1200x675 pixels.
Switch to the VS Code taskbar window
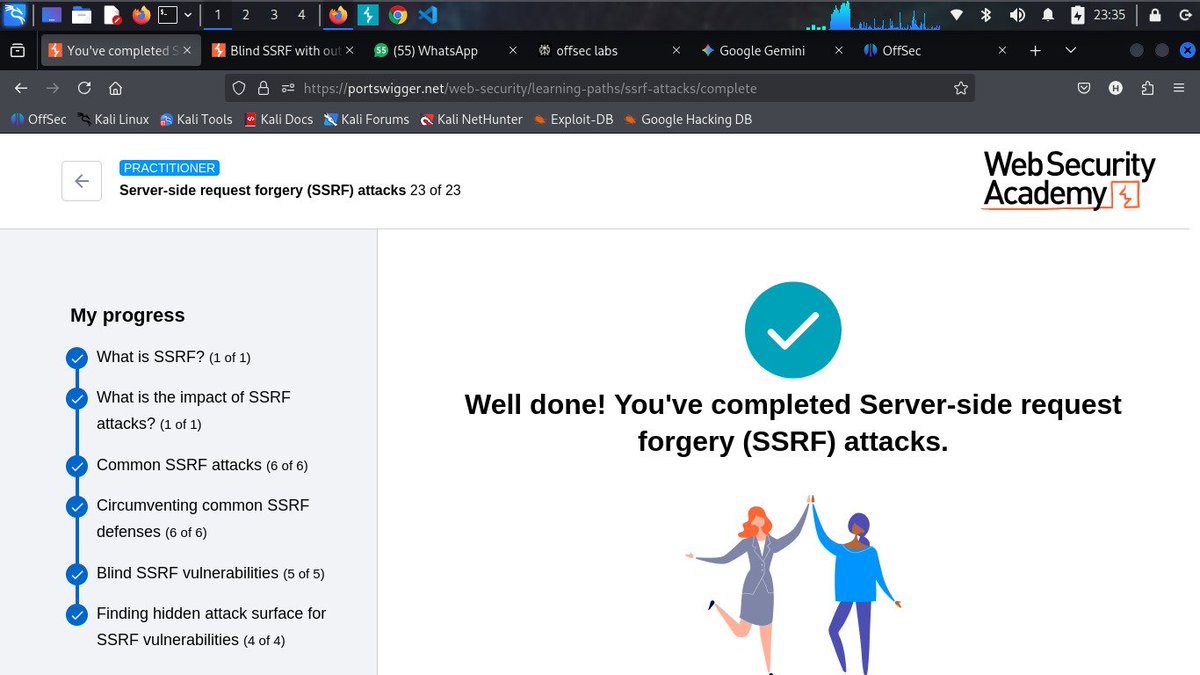[x=428, y=15]
